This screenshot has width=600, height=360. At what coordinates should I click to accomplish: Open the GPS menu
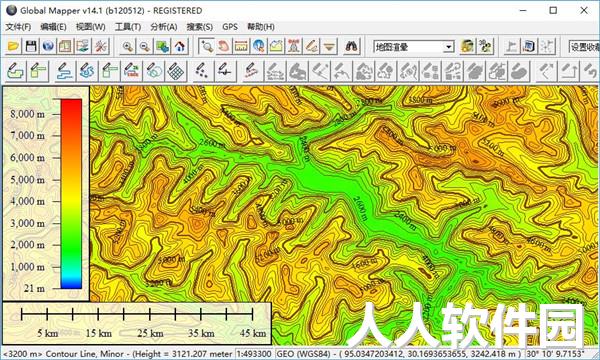(230, 27)
